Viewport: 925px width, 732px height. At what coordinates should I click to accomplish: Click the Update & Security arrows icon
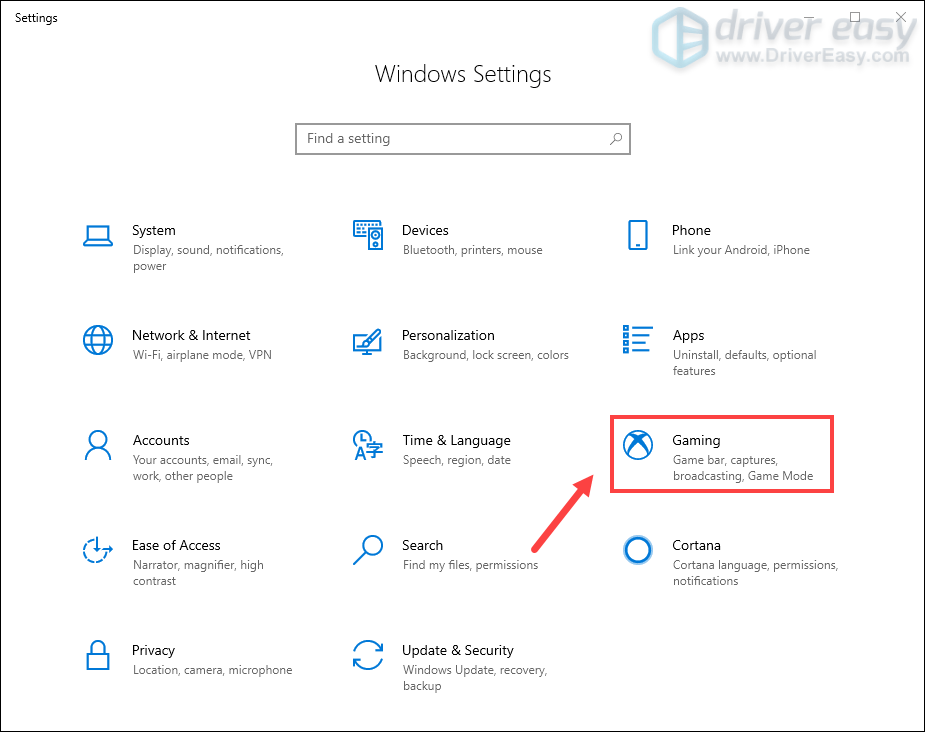[x=367, y=655]
